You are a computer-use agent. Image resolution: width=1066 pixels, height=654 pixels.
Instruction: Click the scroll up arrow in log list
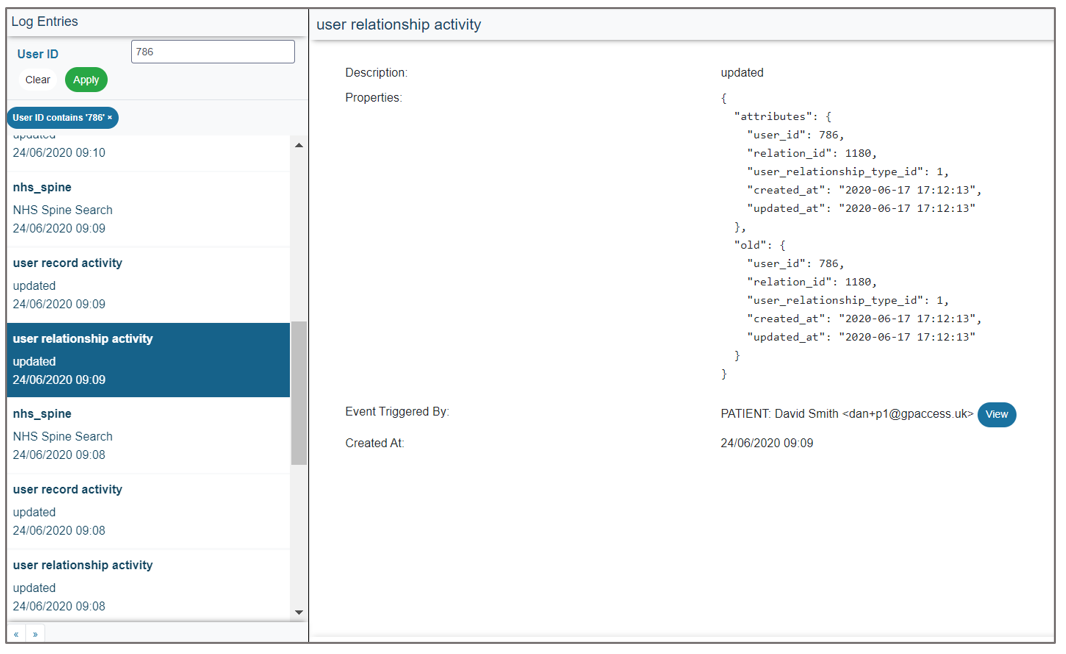[298, 145]
